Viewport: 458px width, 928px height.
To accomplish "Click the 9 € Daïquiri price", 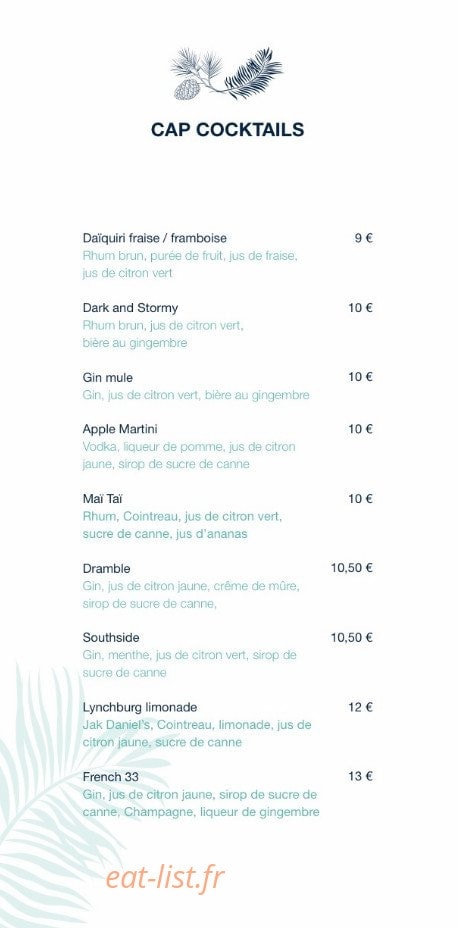I will (363, 238).
